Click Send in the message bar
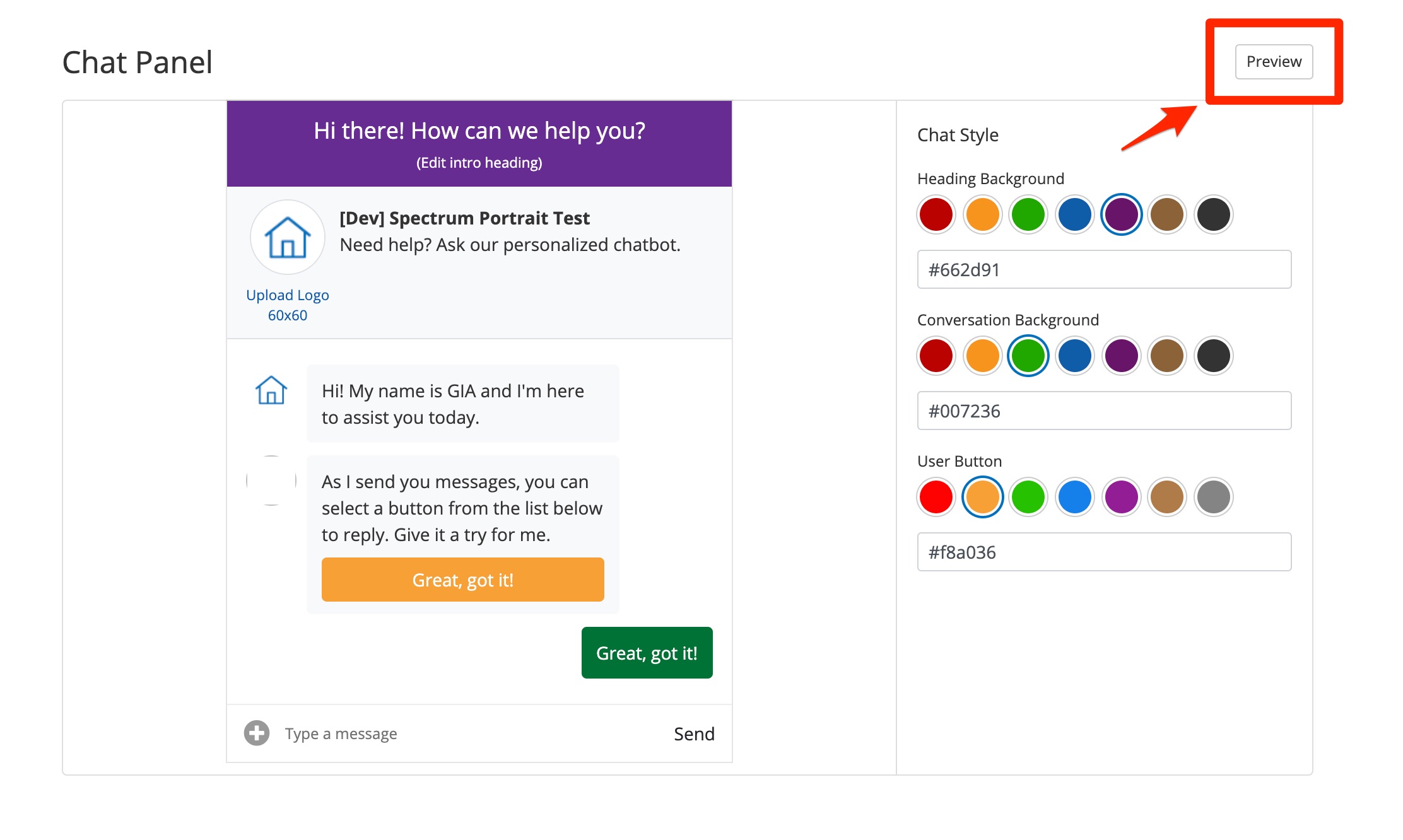The width and height of the screenshot is (1403, 840). 694,733
